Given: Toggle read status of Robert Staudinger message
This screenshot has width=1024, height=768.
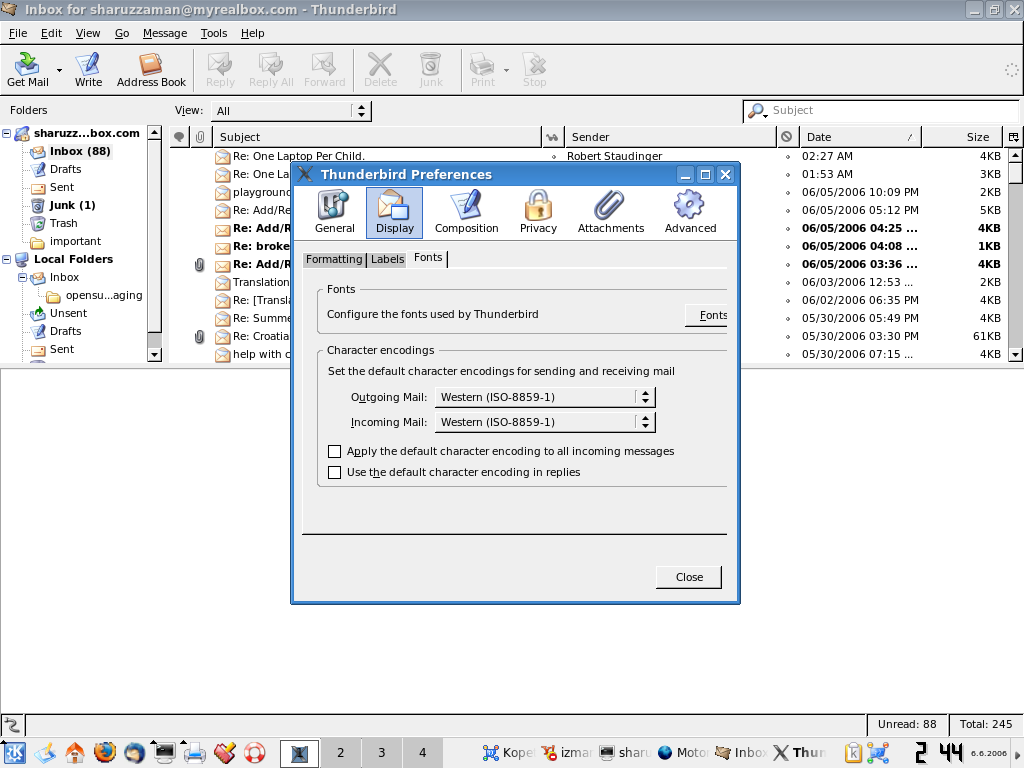Looking at the screenshot, I should (x=554, y=157).
